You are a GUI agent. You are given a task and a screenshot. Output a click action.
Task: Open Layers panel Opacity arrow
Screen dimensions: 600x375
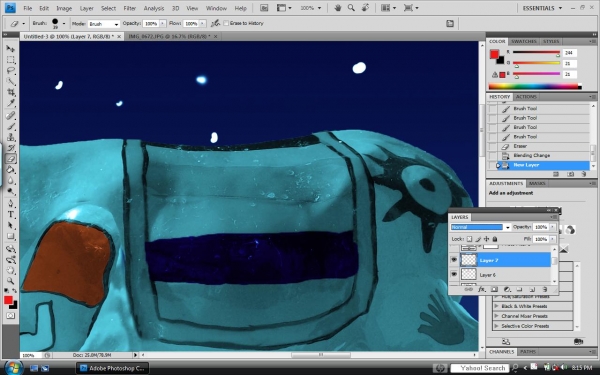pos(553,227)
